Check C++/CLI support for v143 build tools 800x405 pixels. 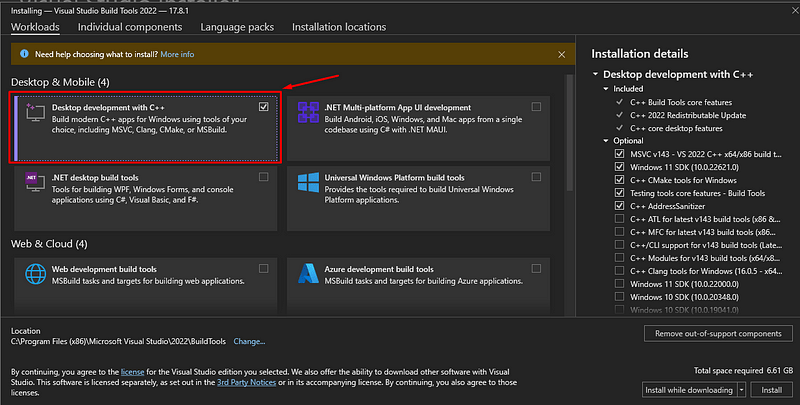click(619, 245)
